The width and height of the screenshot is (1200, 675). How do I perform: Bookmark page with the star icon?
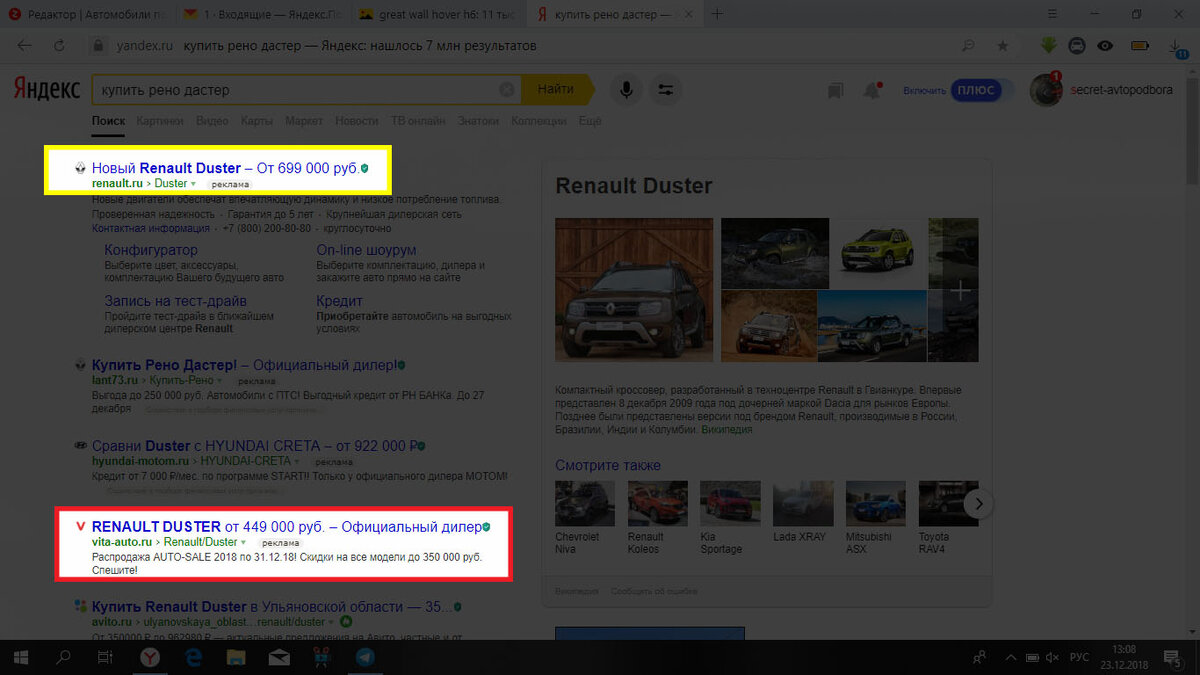click(1003, 46)
